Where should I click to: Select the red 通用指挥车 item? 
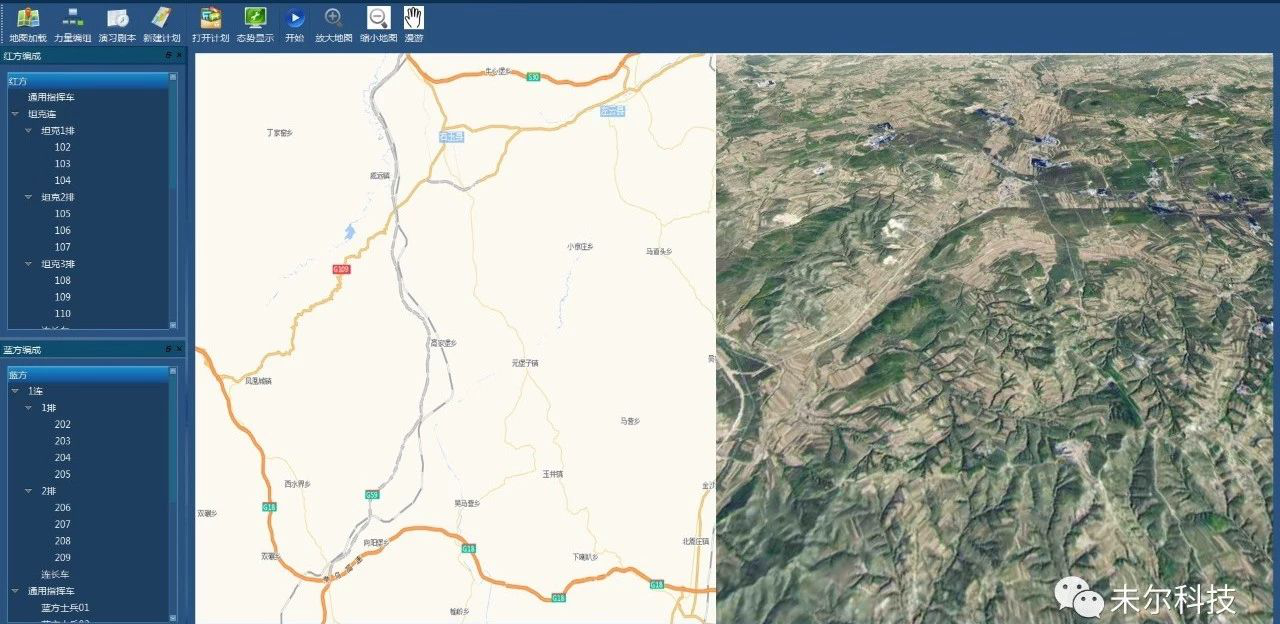(x=51, y=97)
